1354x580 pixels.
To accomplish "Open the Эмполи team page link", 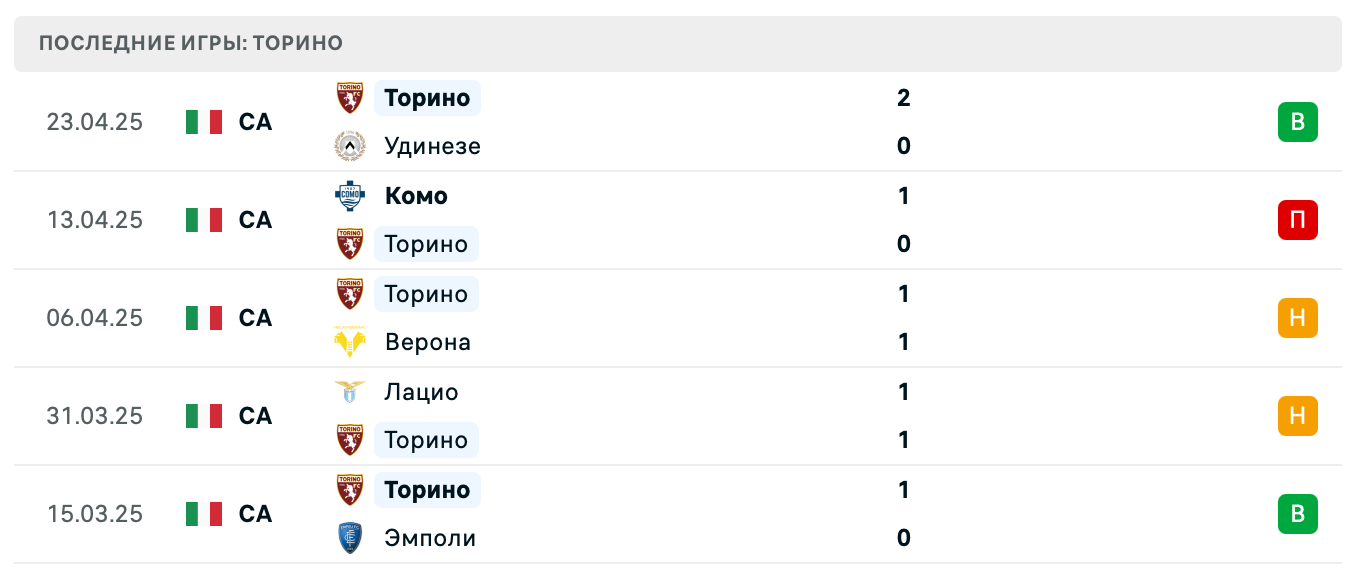I will click(x=430, y=537).
